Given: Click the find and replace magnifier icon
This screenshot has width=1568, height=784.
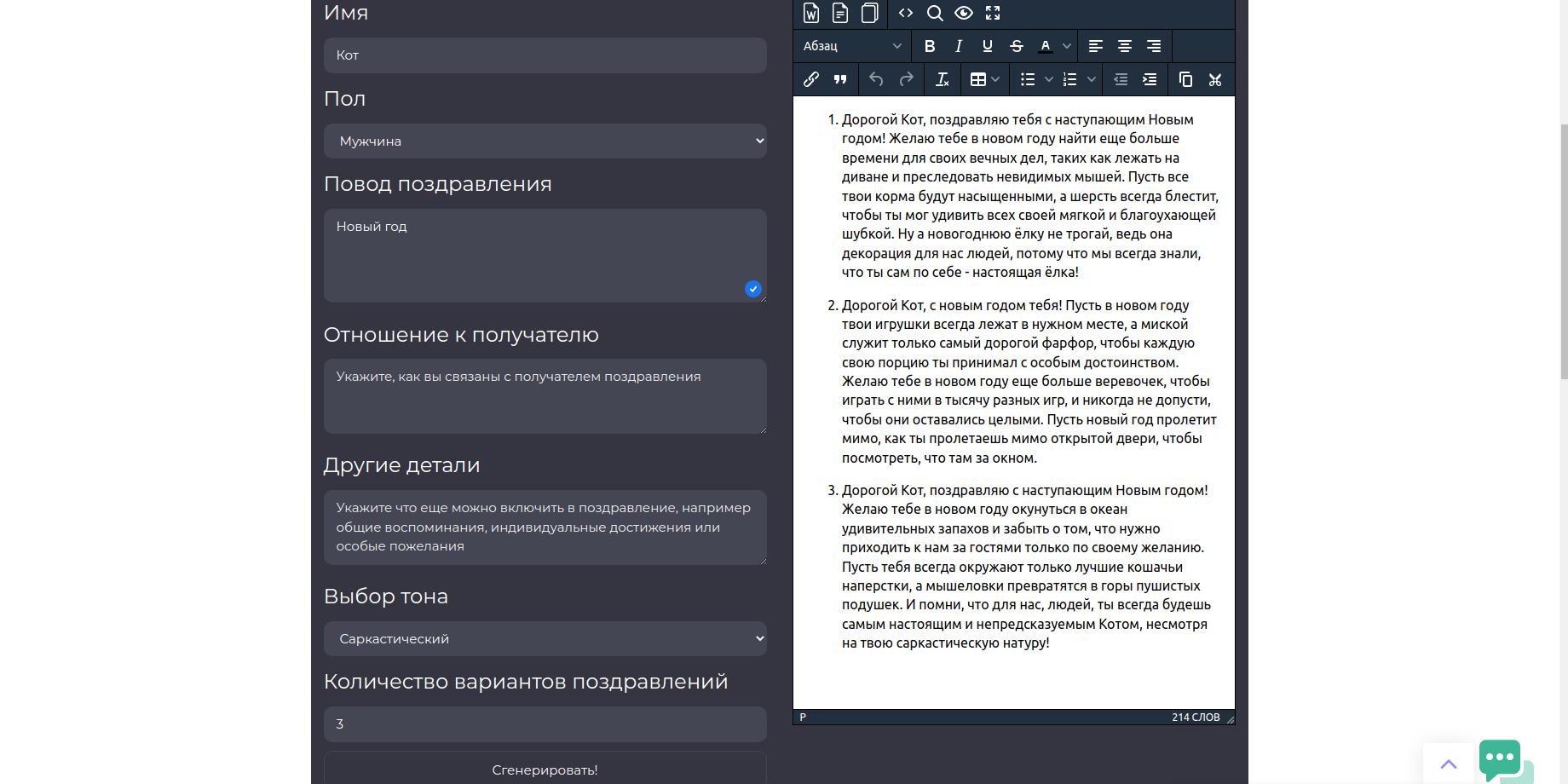Looking at the screenshot, I should (x=935, y=13).
